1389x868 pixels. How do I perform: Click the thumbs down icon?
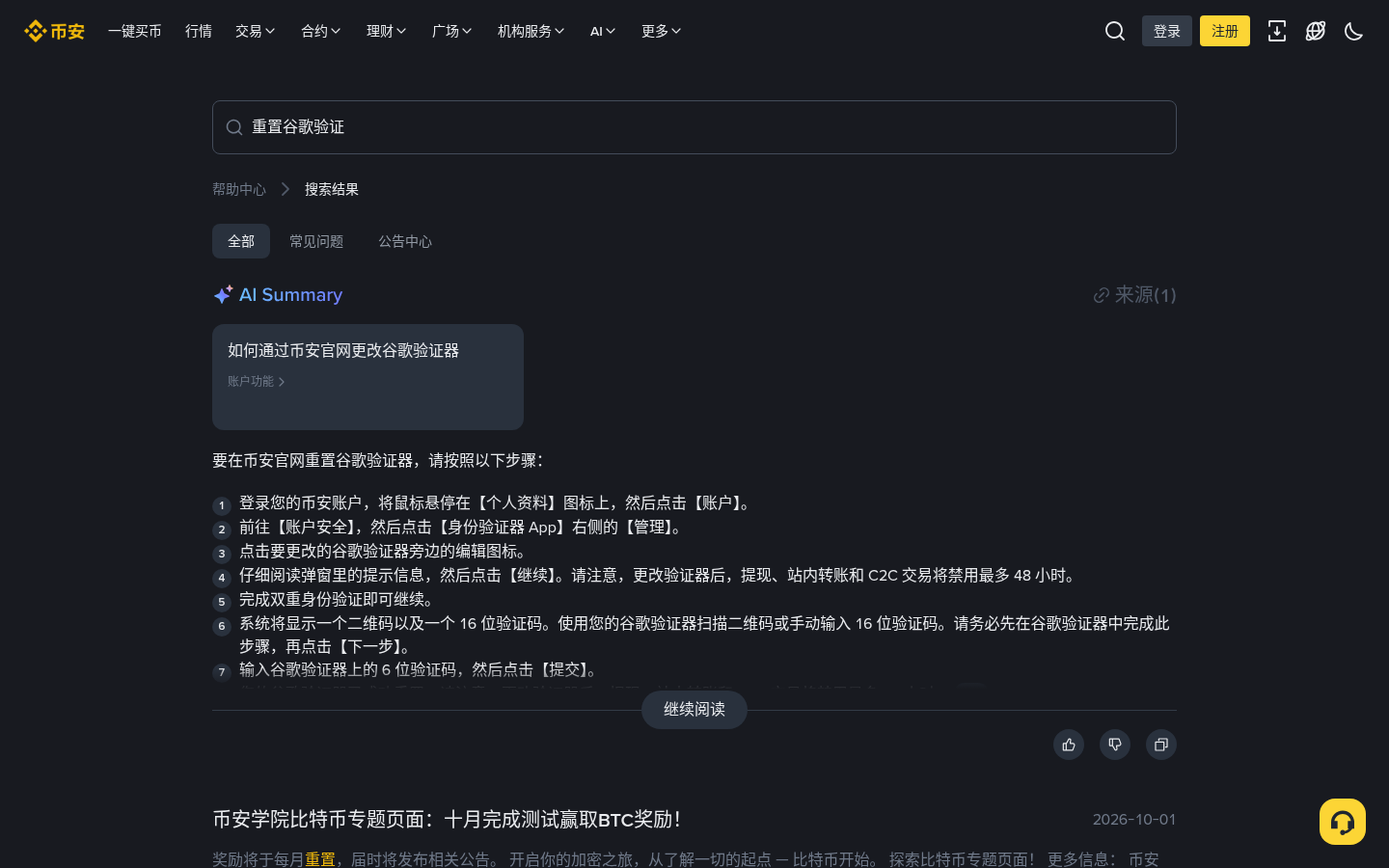click(x=1115, y=745)
